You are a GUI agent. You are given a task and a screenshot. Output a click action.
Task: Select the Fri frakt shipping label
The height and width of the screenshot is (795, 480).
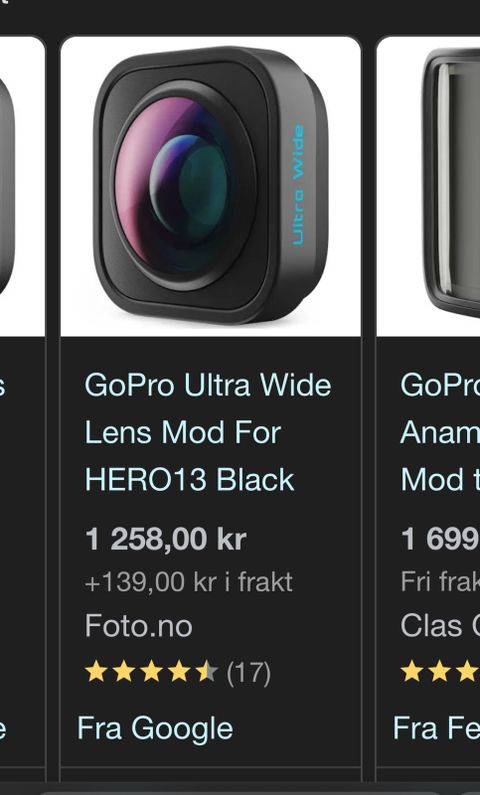click(x=440, y=582)
